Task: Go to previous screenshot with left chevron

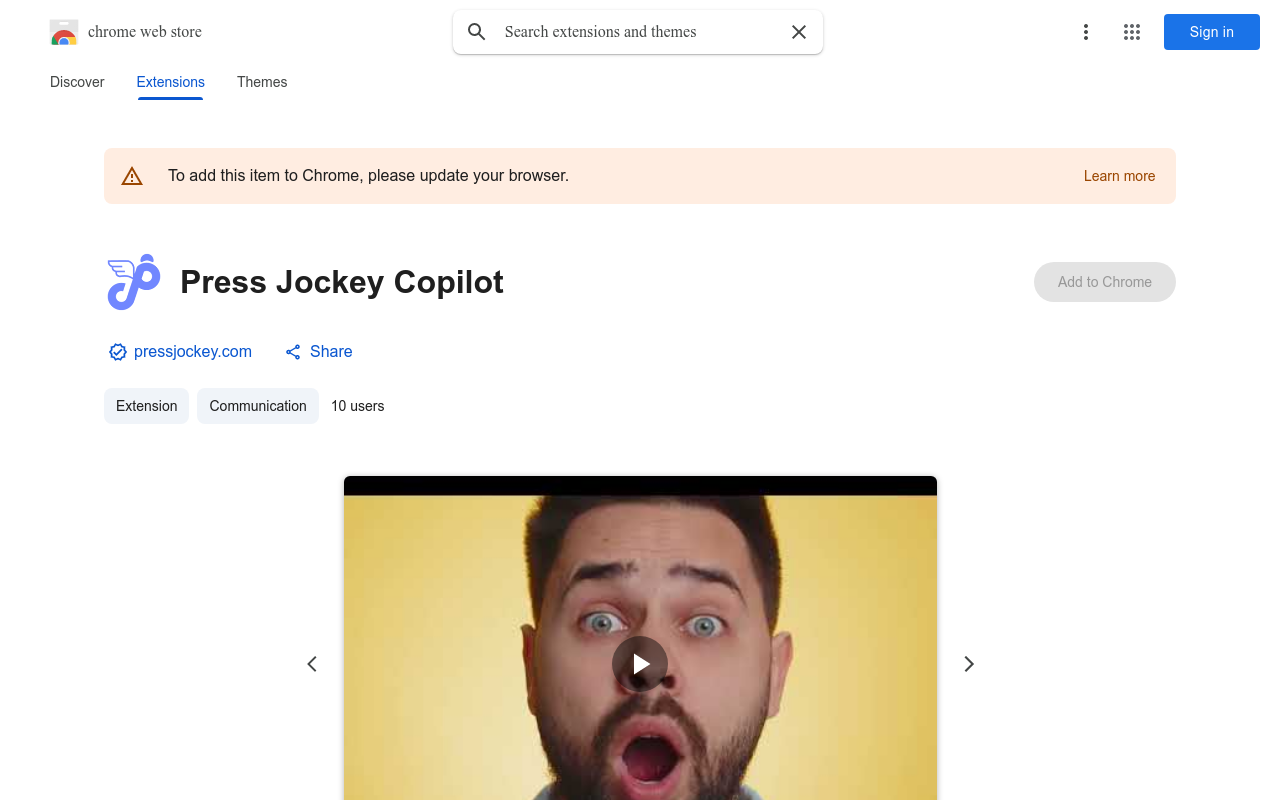Action: pos(312,664)
